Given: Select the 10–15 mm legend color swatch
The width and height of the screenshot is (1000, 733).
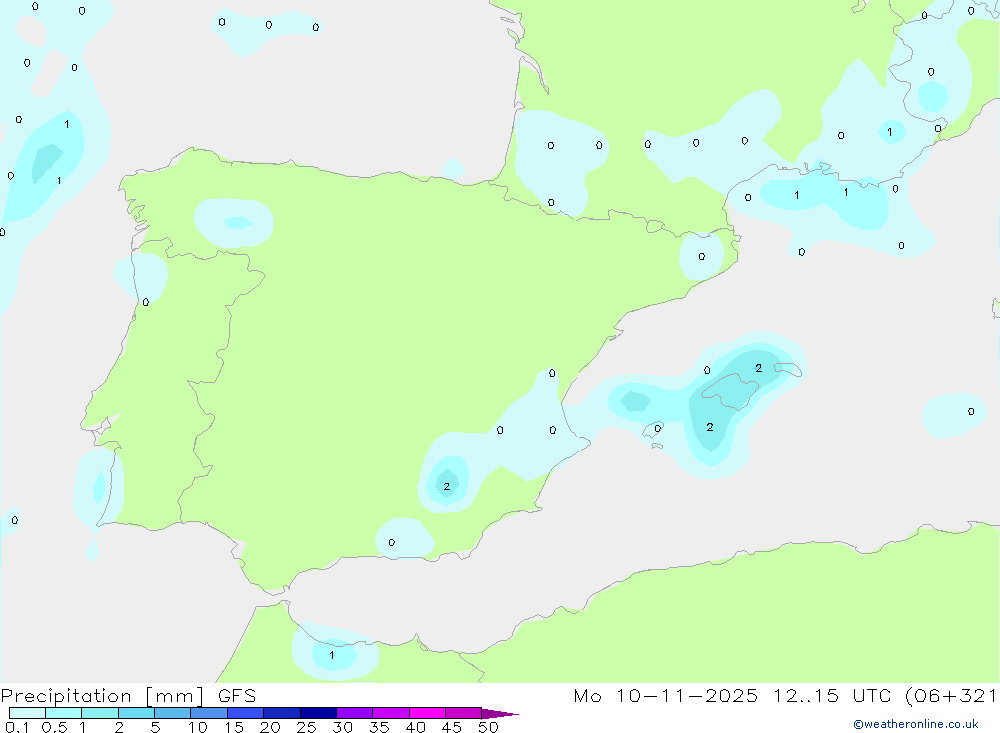Looking at the screenshot, I should click(x=209, y=713).
